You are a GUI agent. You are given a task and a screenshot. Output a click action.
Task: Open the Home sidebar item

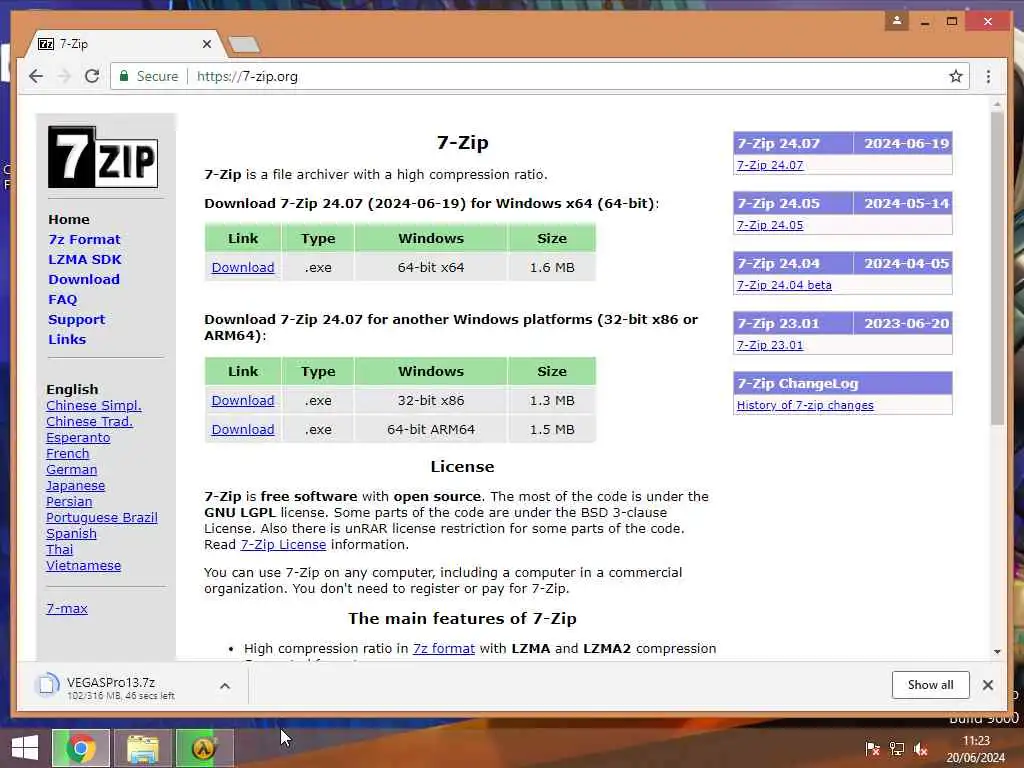pyautogui.click(x=69, y=219)
